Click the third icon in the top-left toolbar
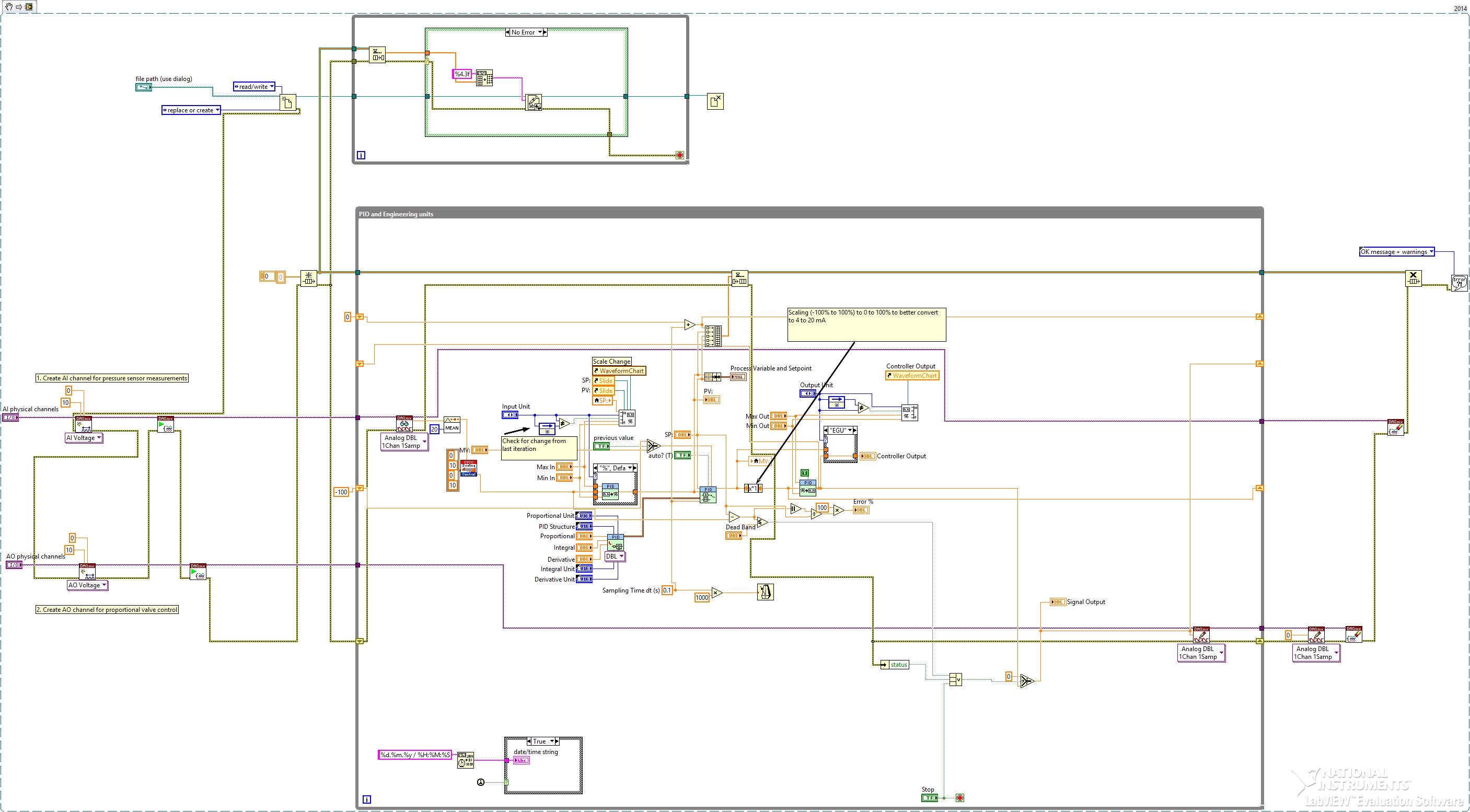 pos(29,6)
